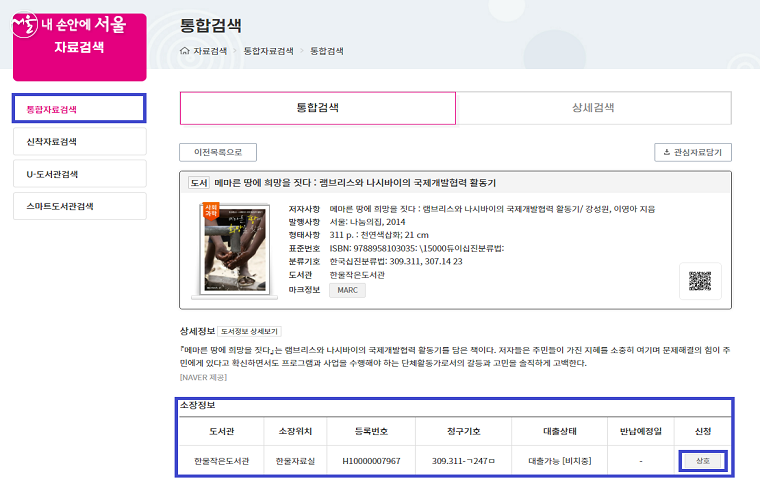Open U-도서관검색 in the sidebar

[x=79, y=174]
